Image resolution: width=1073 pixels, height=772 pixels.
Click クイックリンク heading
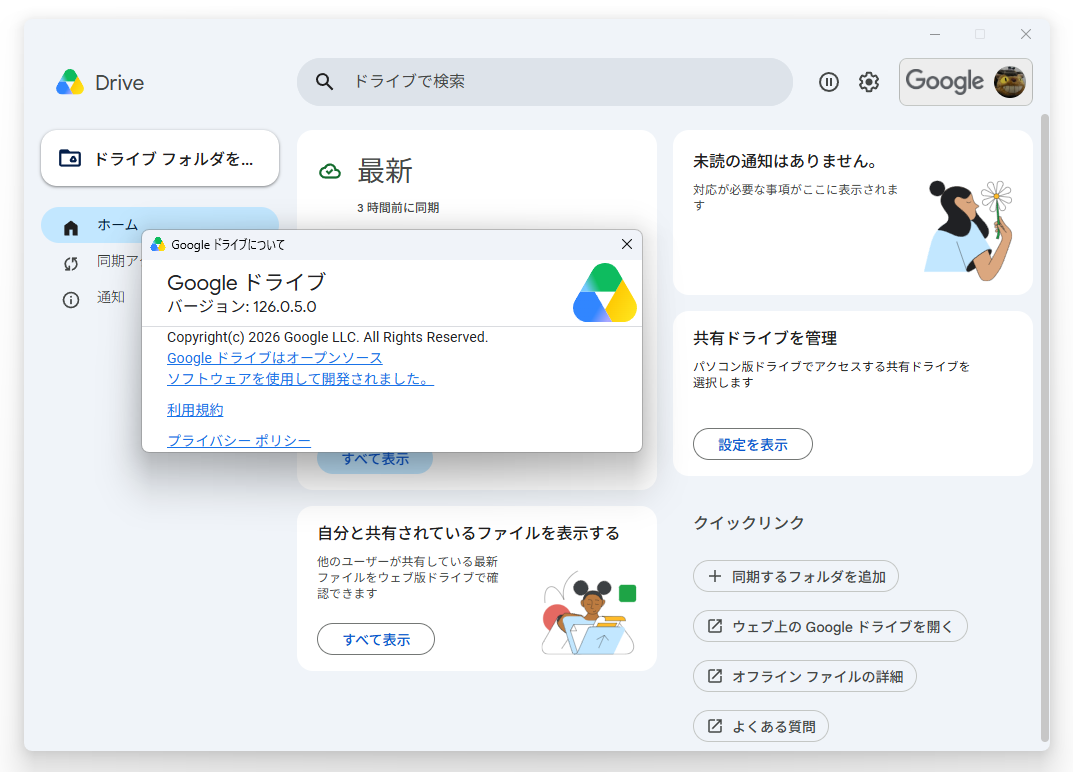(749, 522)
